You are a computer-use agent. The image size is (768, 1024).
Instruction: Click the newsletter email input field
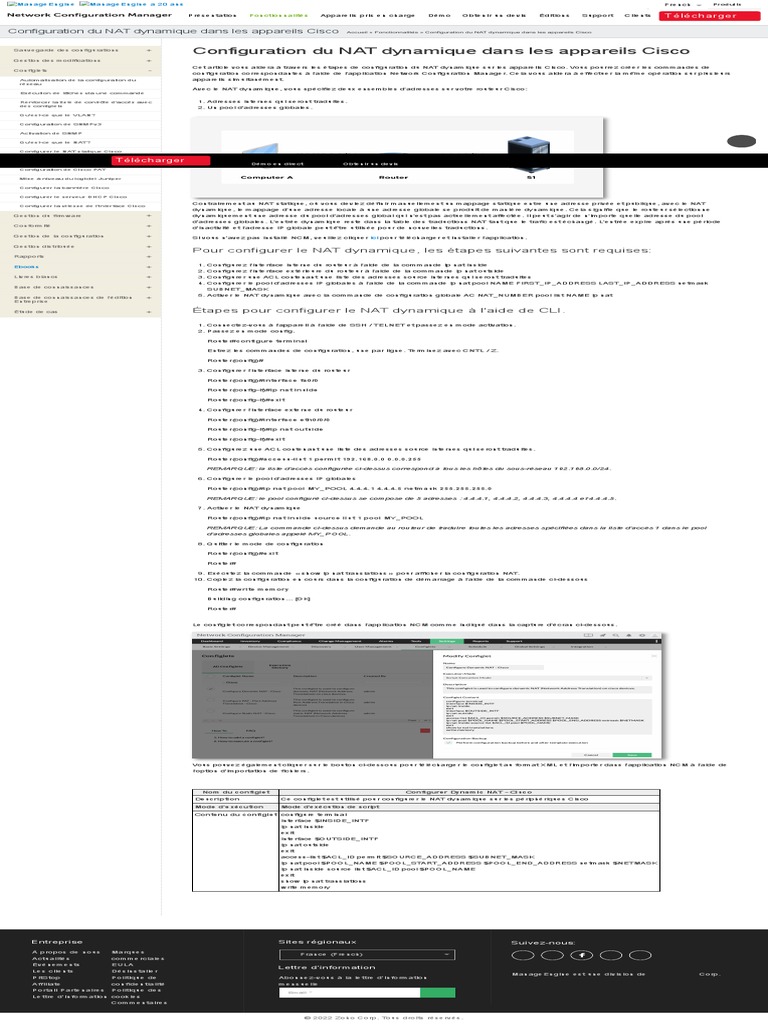click(349, 993)
